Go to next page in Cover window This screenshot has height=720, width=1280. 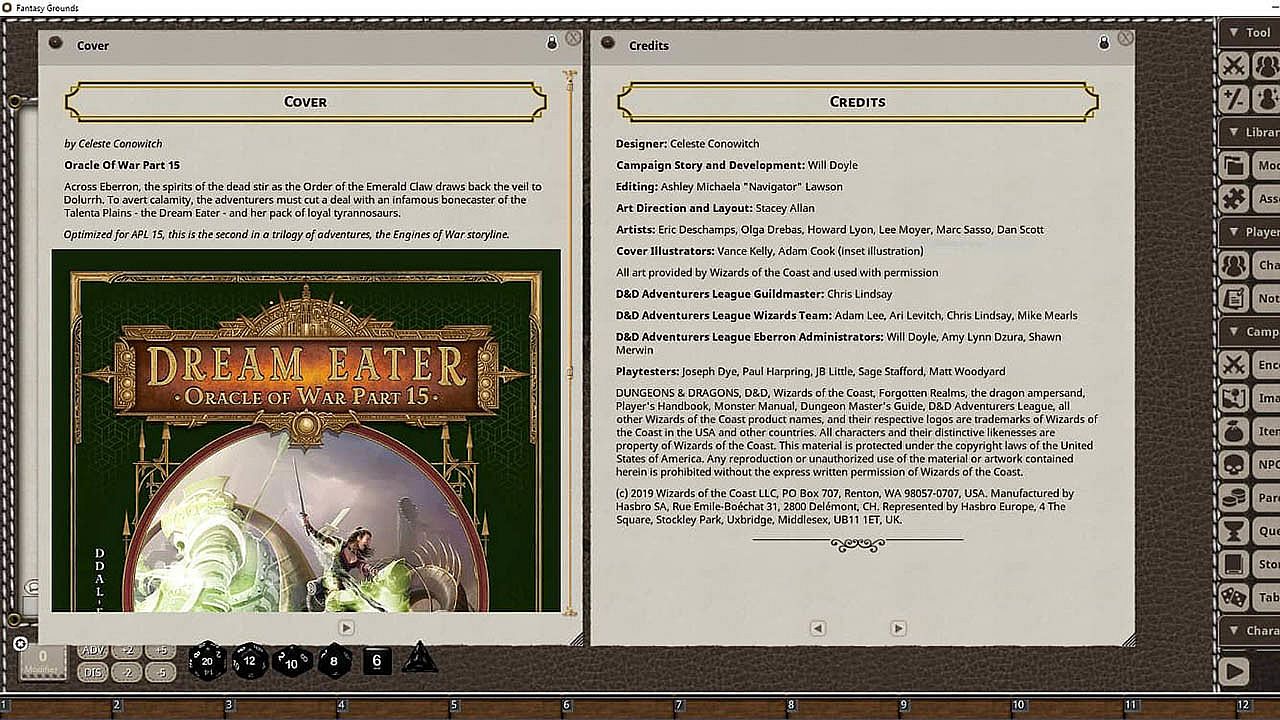click(x=346, y=628)
